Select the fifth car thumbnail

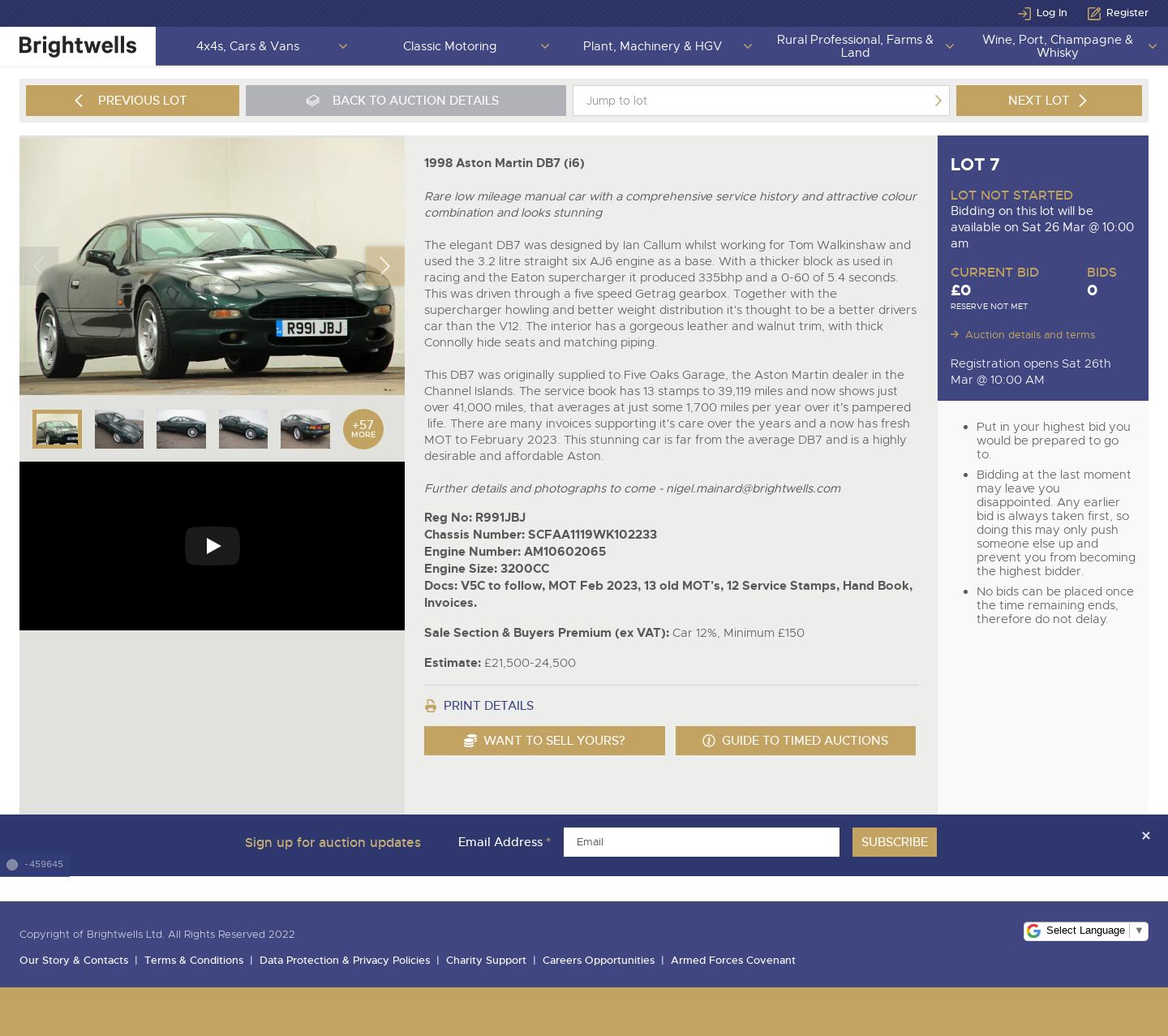(x=305, y=429)
